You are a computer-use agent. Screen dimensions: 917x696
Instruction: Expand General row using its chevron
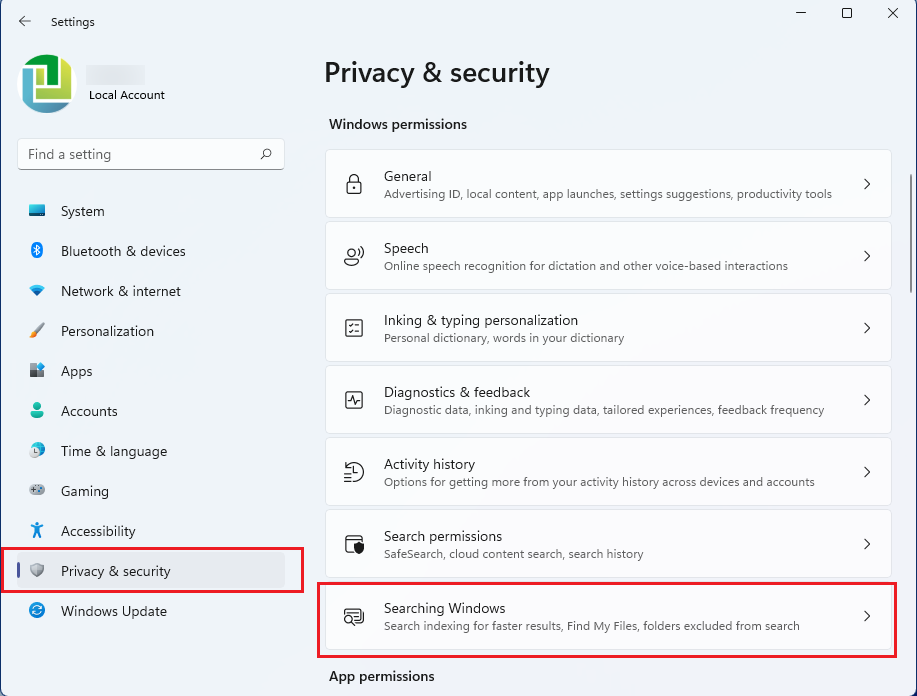coord(867,184)
